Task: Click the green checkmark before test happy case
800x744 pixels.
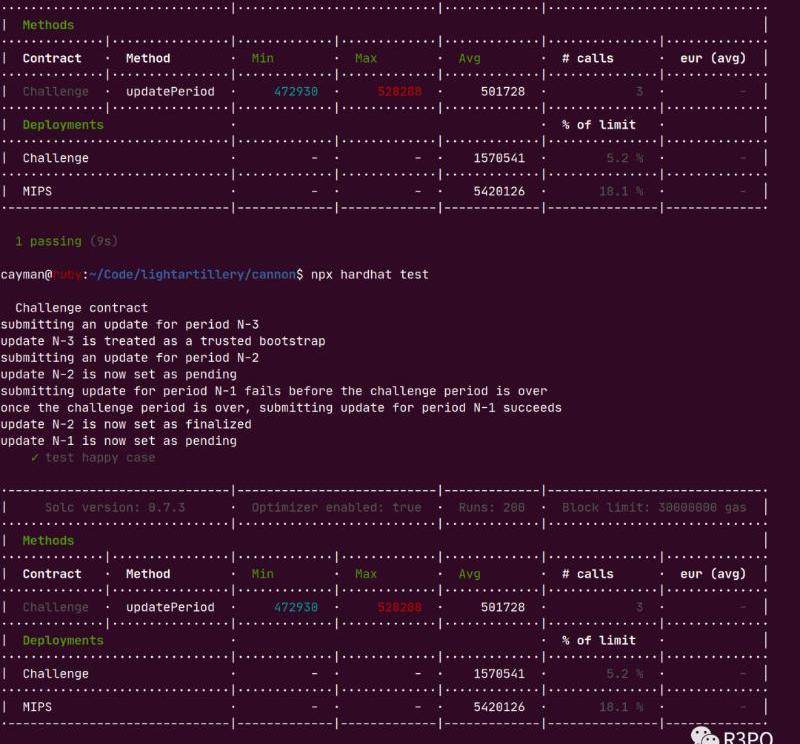Action: [35, 457]
